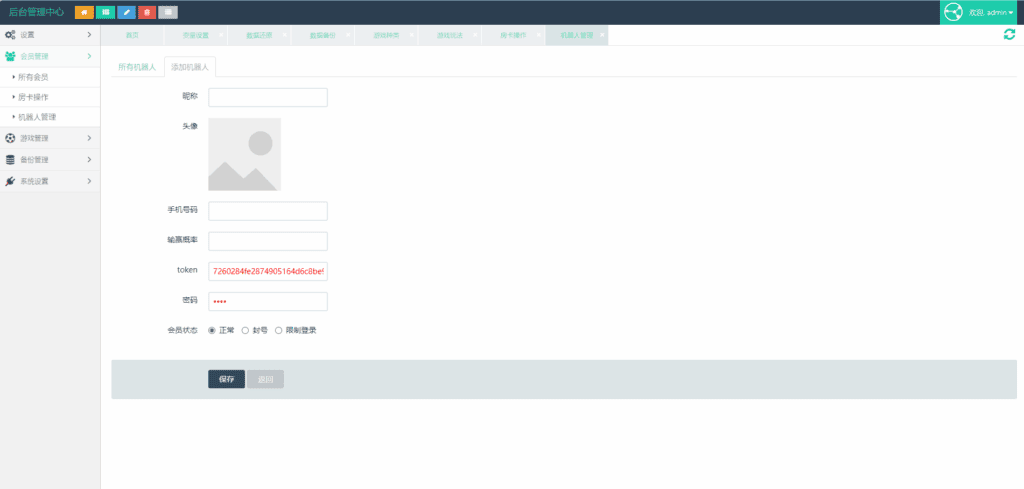Image resolution: width=1024 pixels, height=489 pixels.
Task: Click the gray icon button in header
Action: 168,12
